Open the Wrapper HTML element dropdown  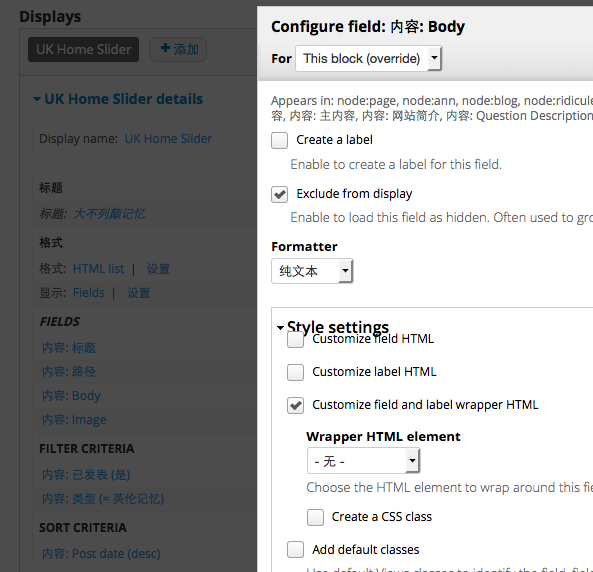pos(363,461)
